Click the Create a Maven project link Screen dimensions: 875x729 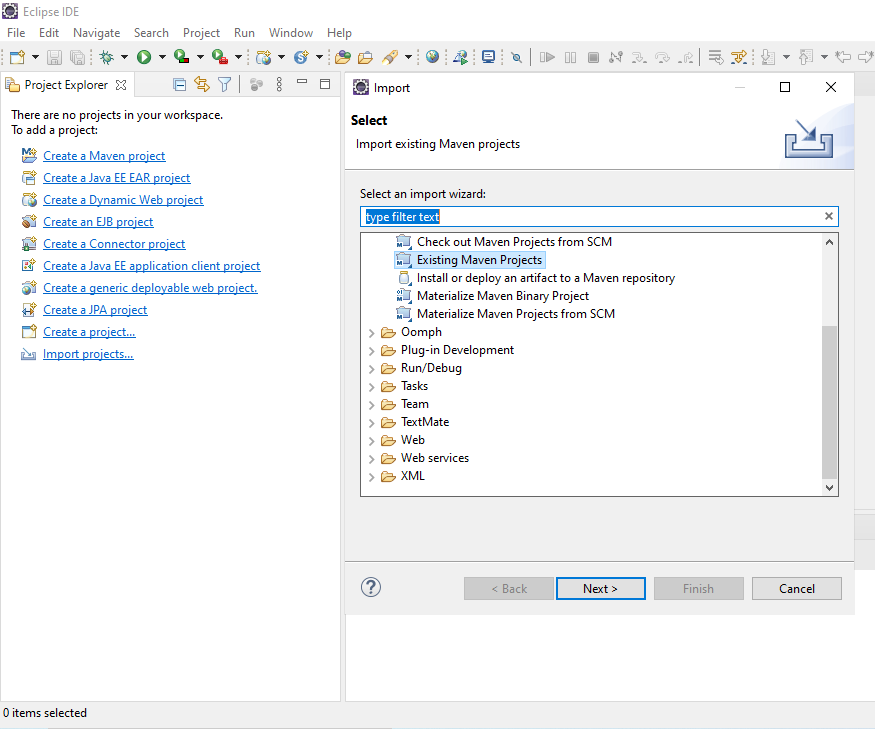[x=104, y=156]
